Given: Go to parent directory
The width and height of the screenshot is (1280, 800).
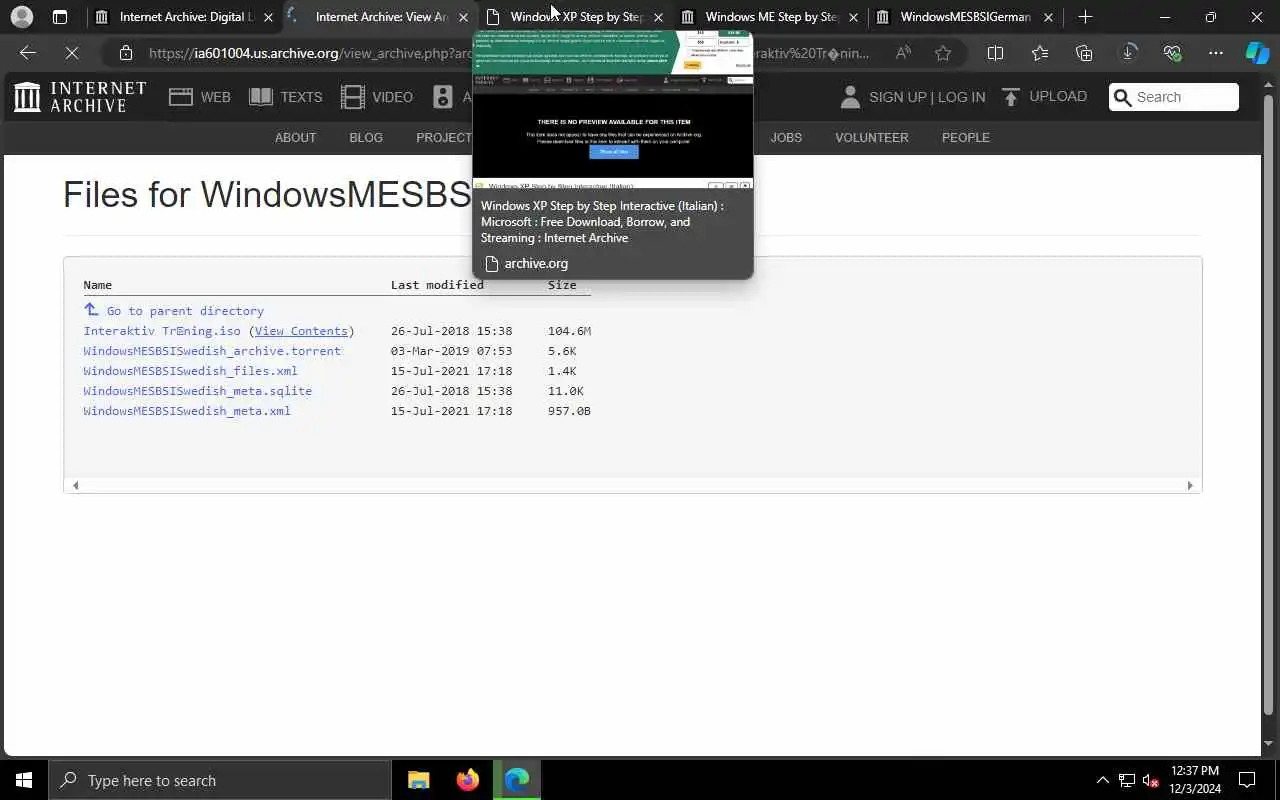Looking at the screenshot, I should (174, 311).
